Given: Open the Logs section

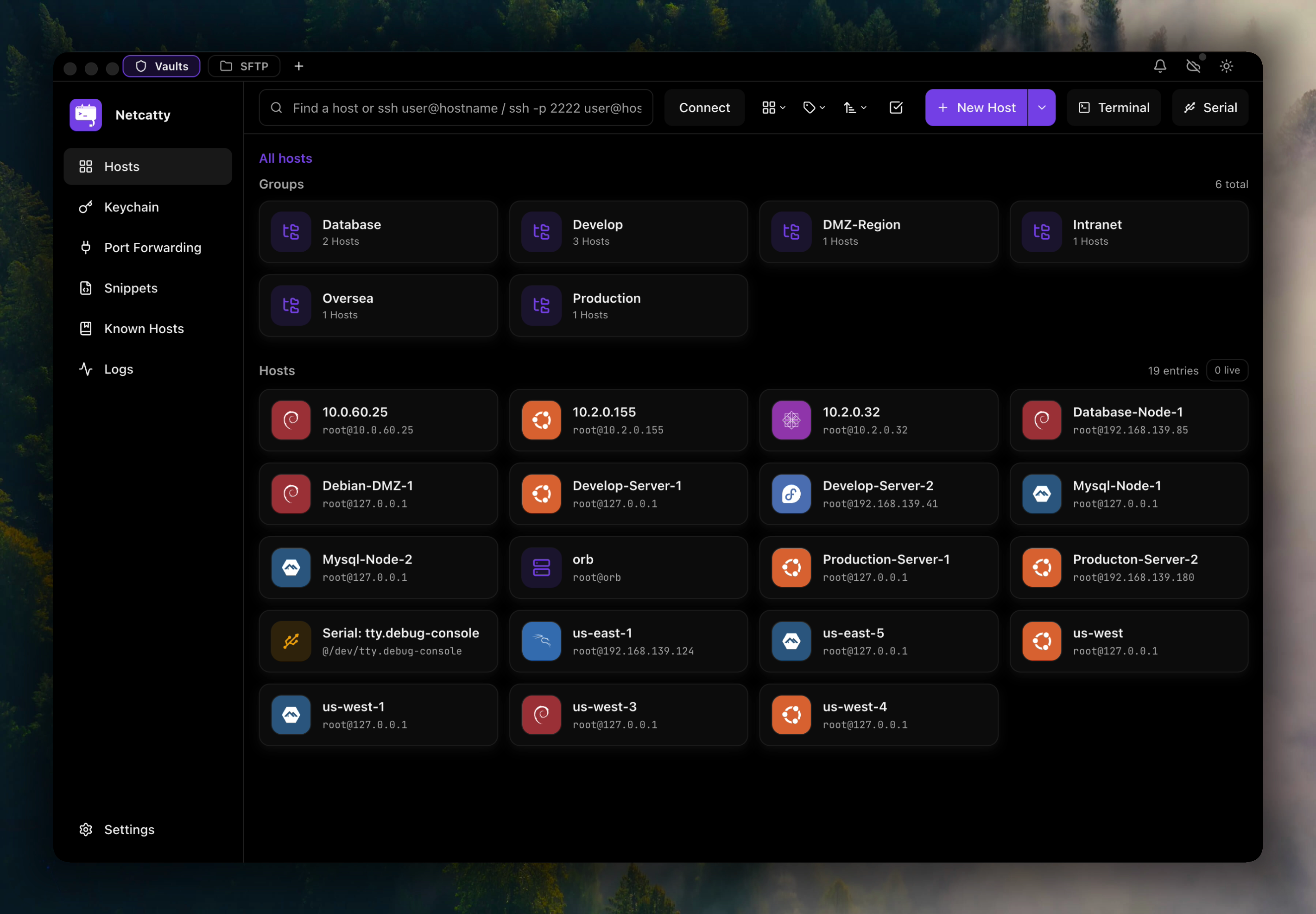Looking at the screenshot, I should 119,369.
